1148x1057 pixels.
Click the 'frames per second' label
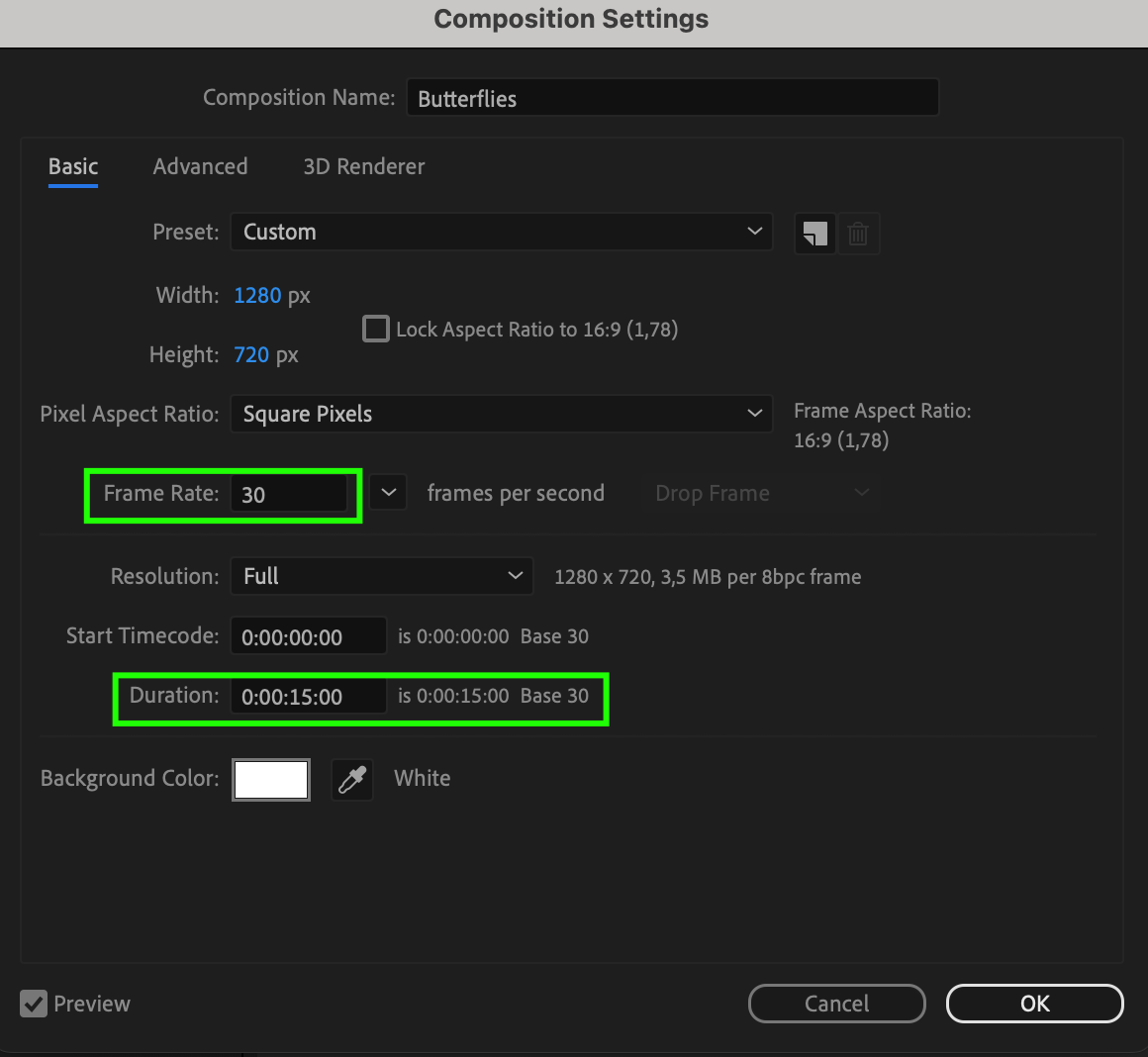tap(517, 493)
